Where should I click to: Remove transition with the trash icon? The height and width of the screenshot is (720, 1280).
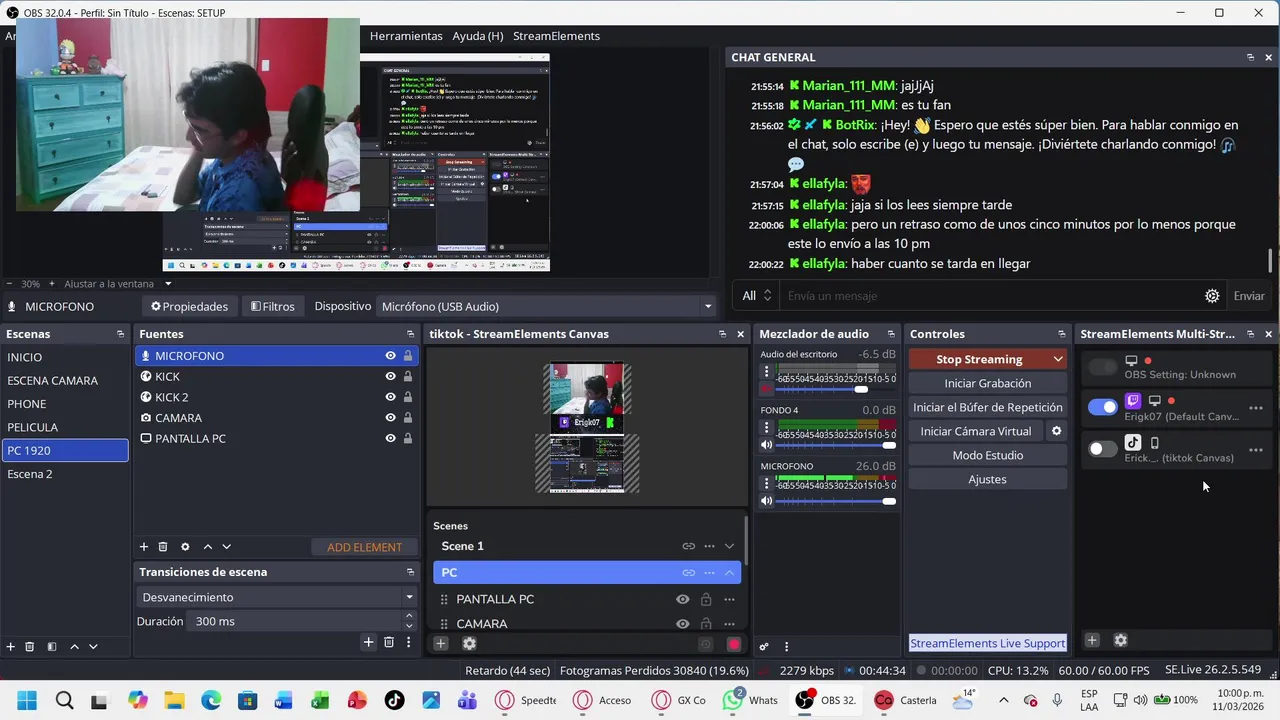coord(389,642)
